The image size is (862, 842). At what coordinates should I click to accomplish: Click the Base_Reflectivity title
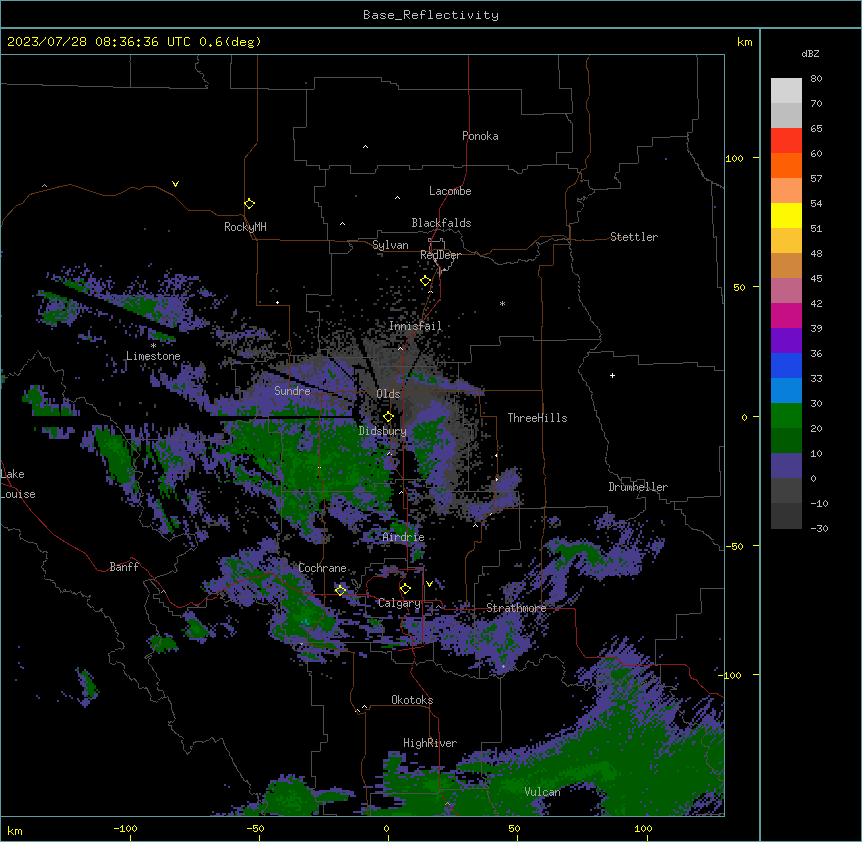click(x=431, y=15)
